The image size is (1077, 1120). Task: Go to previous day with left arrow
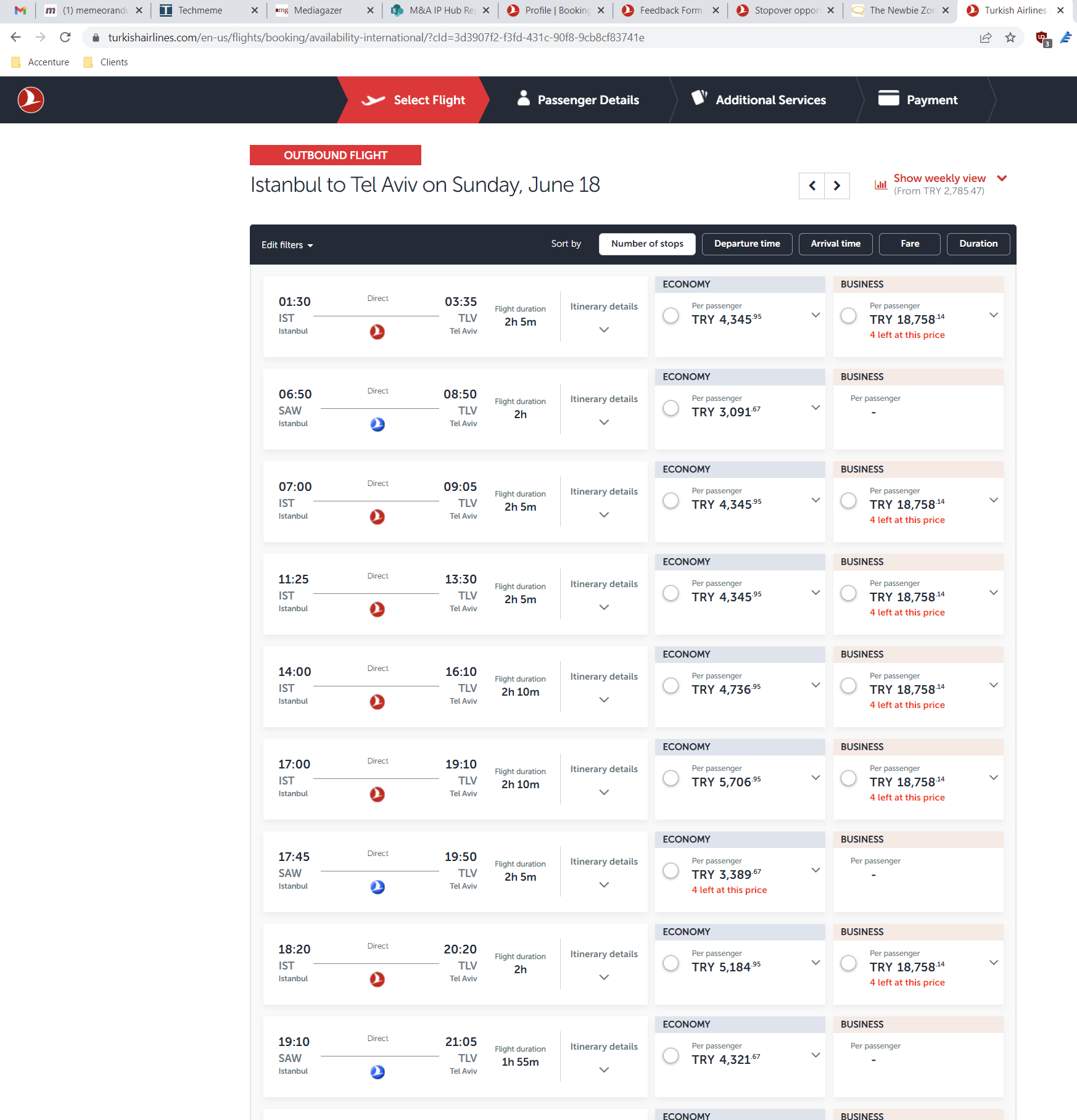coord(812,186)
